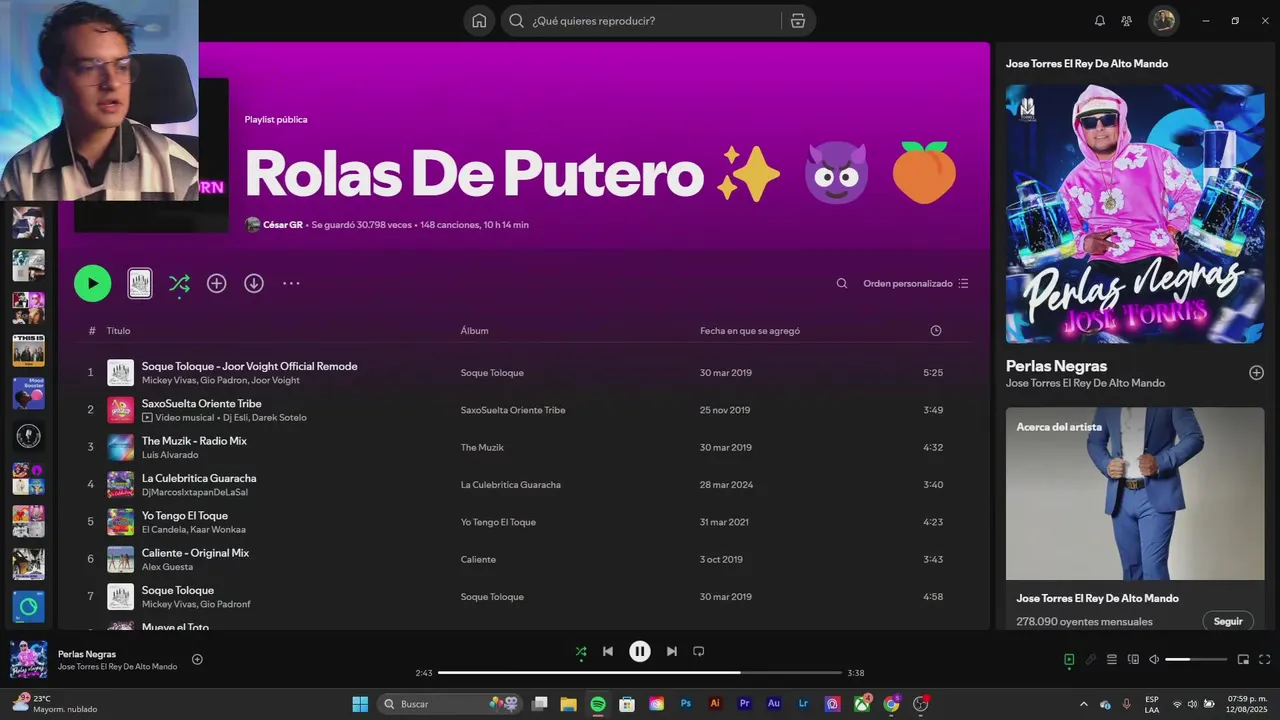Open the playlist more options (three dots)
The width and height of the screenshot is (1280, 720).
click(291, 283)
